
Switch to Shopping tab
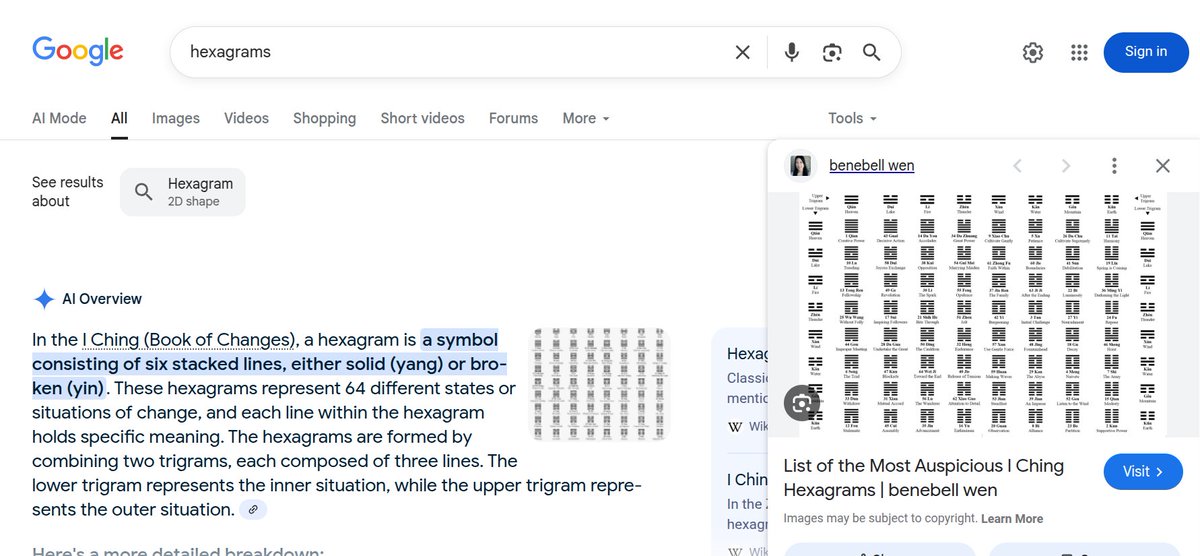pyautogui.click(x=324, y=118)
